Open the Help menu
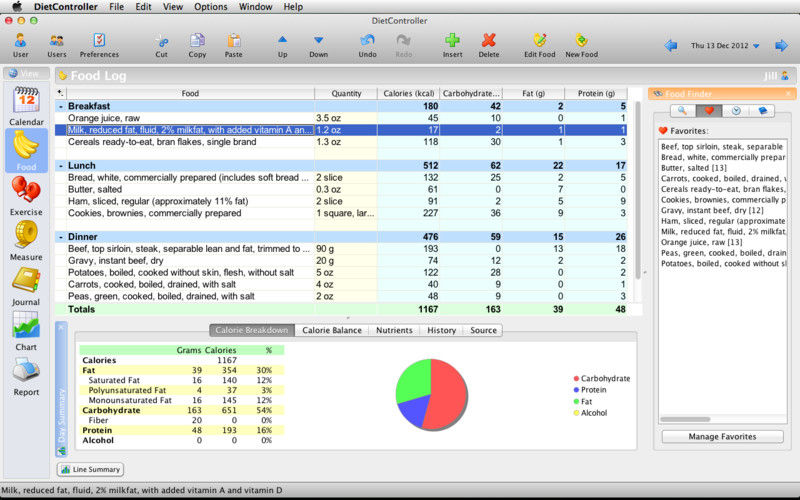 click(x=293, y=7)
